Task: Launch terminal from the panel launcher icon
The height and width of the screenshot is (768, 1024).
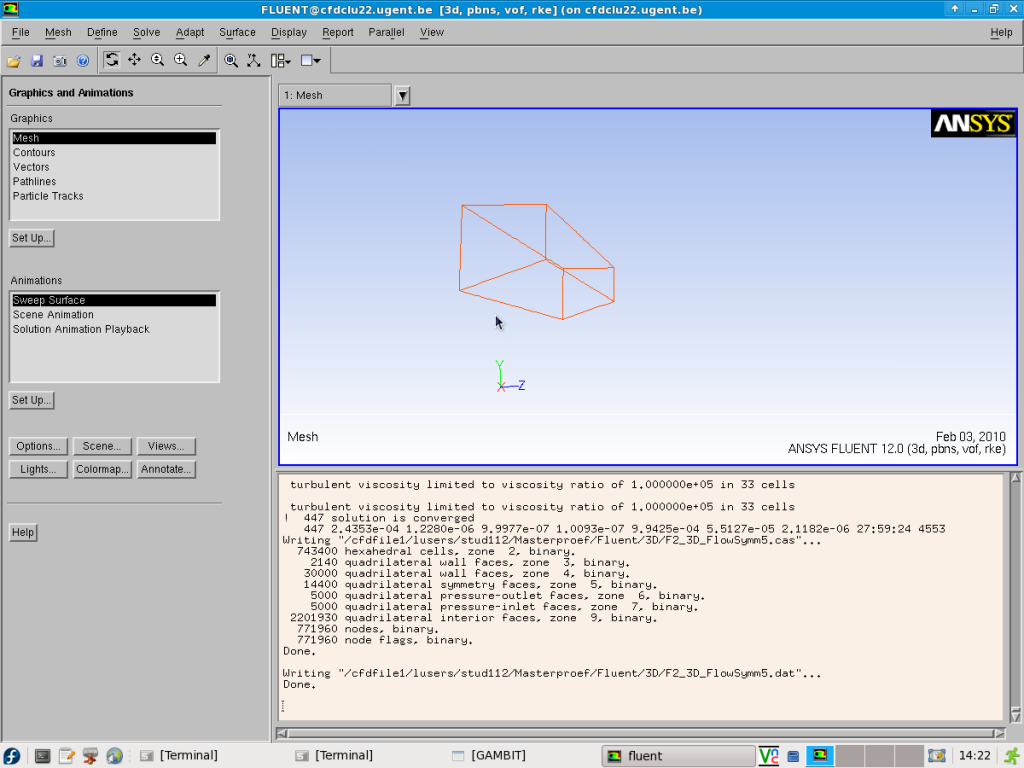Action: 42,756
